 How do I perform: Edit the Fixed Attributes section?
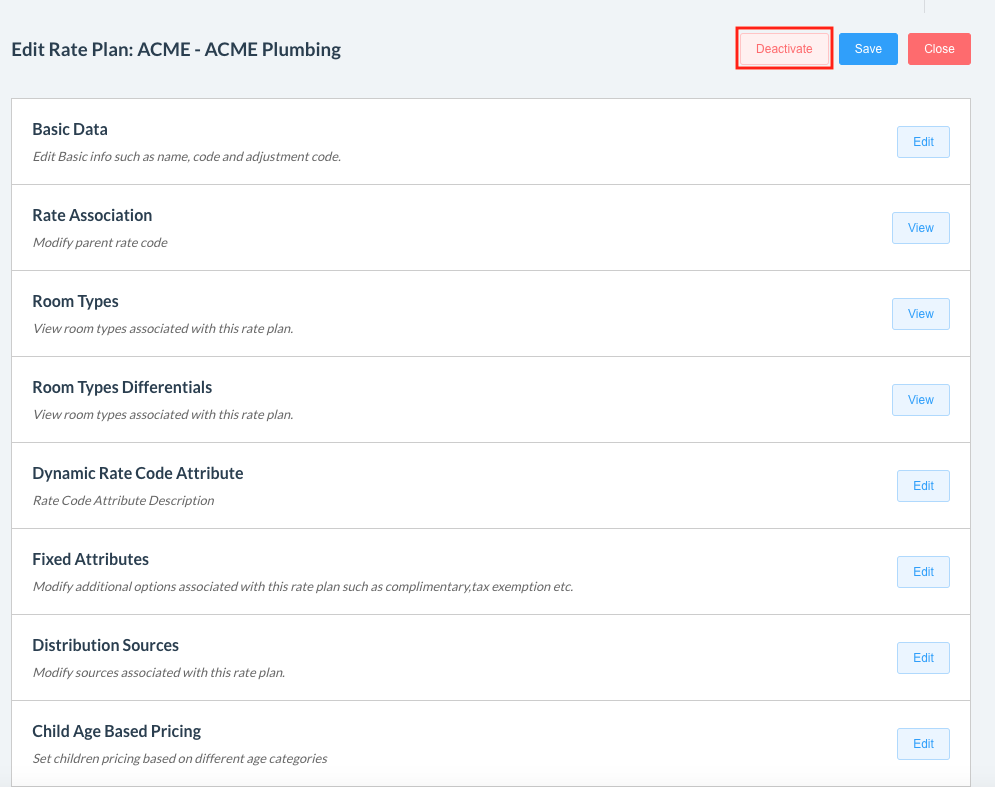922,572
